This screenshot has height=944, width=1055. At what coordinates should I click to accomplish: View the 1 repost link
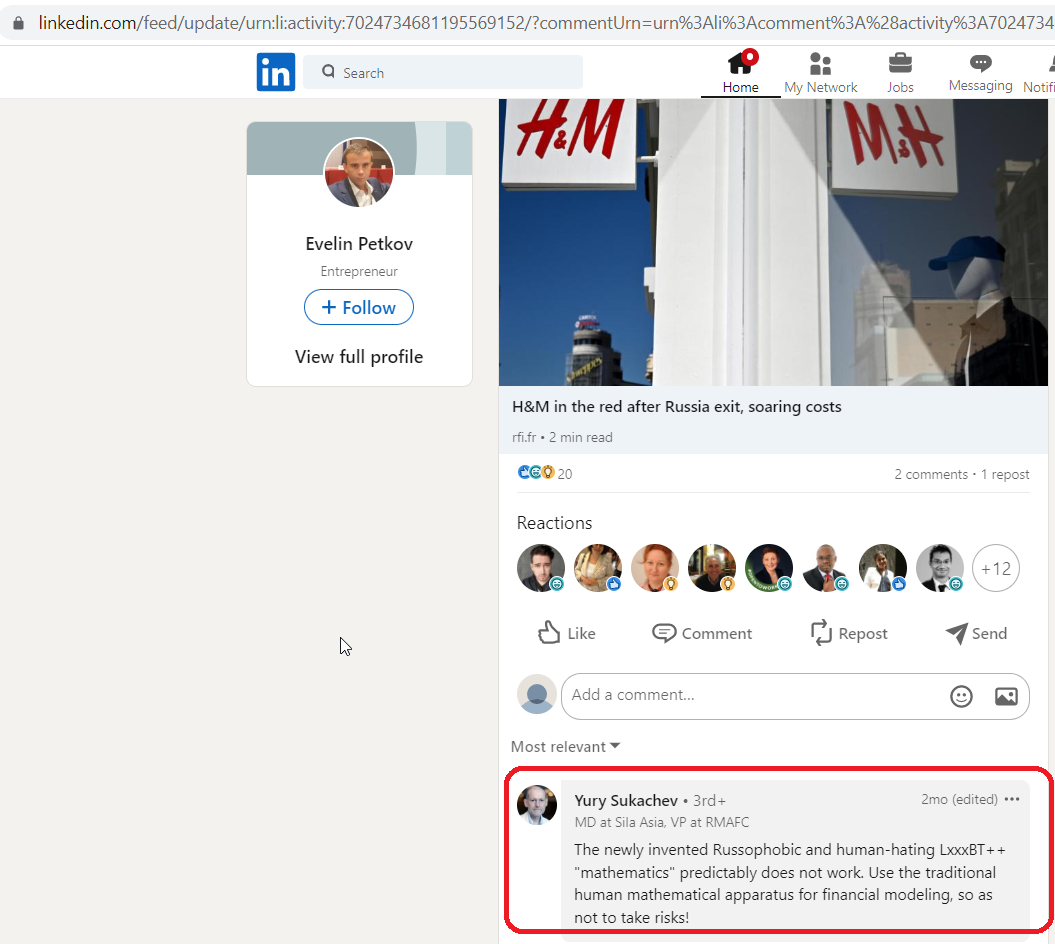click(x=1005, y=474)
